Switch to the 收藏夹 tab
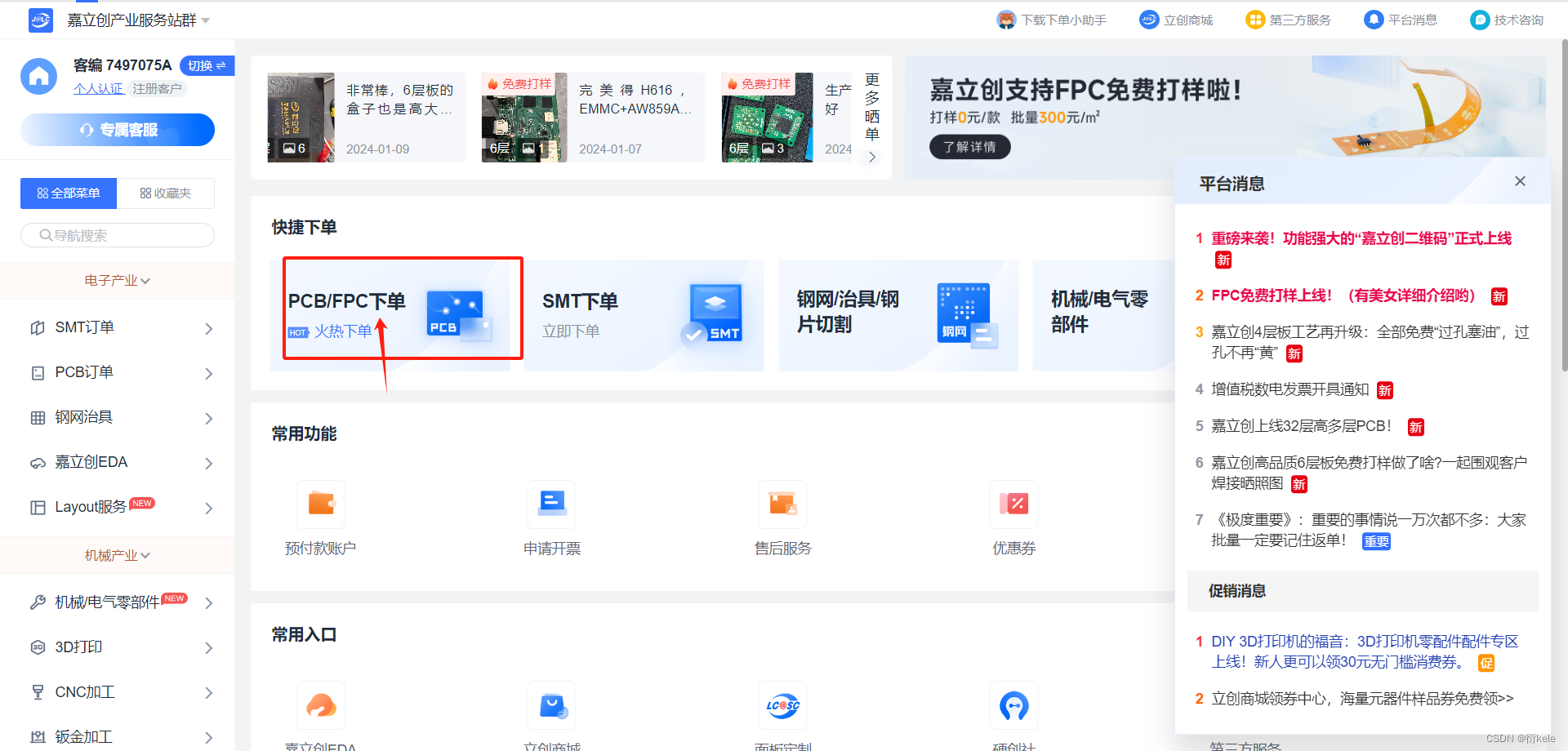Viewport: 1568px width, 751px height. coord(166,193)
